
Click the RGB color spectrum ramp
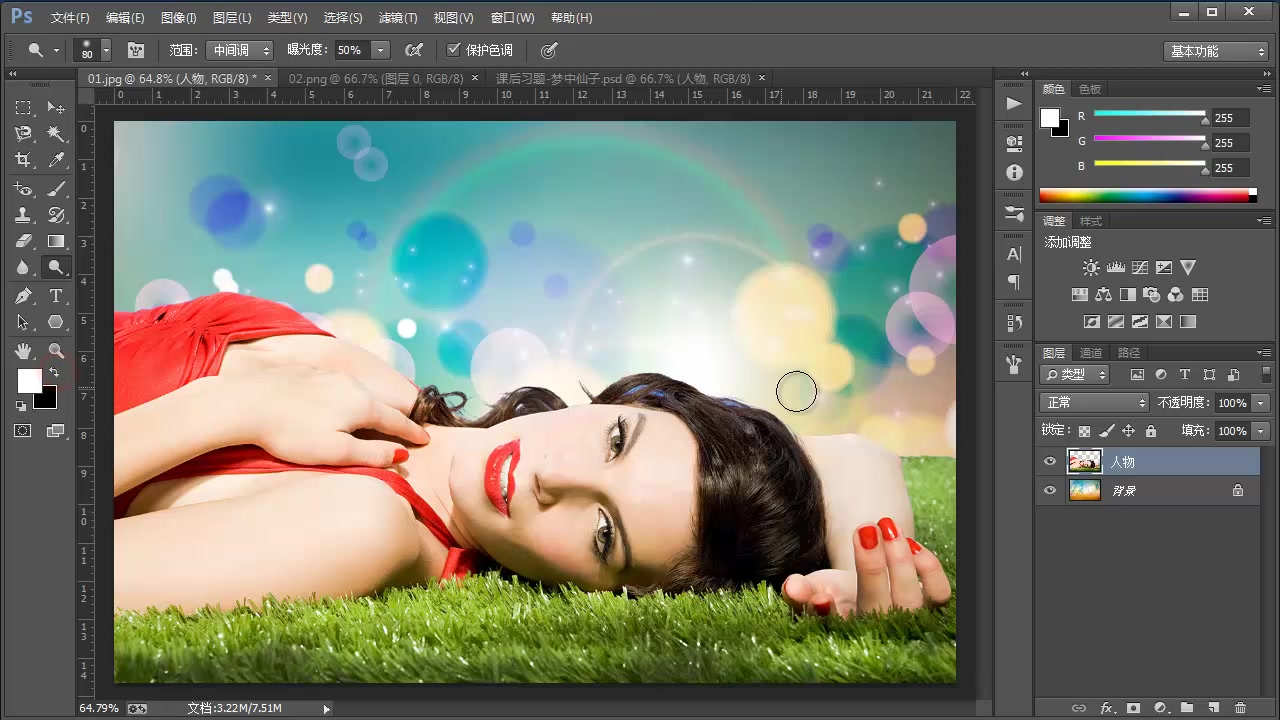[1147, 195]
